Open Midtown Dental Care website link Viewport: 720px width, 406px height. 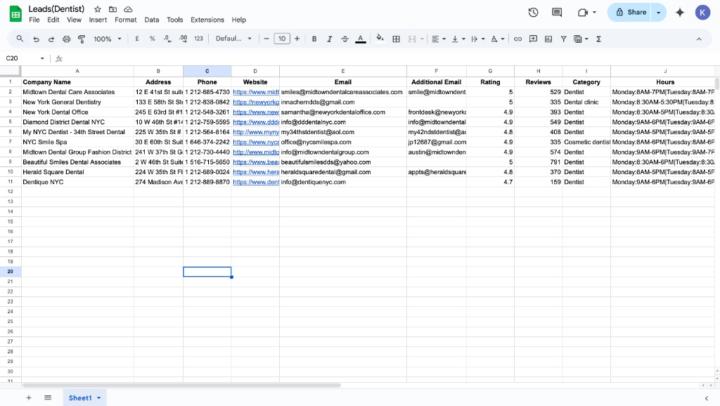click(256, 92)
